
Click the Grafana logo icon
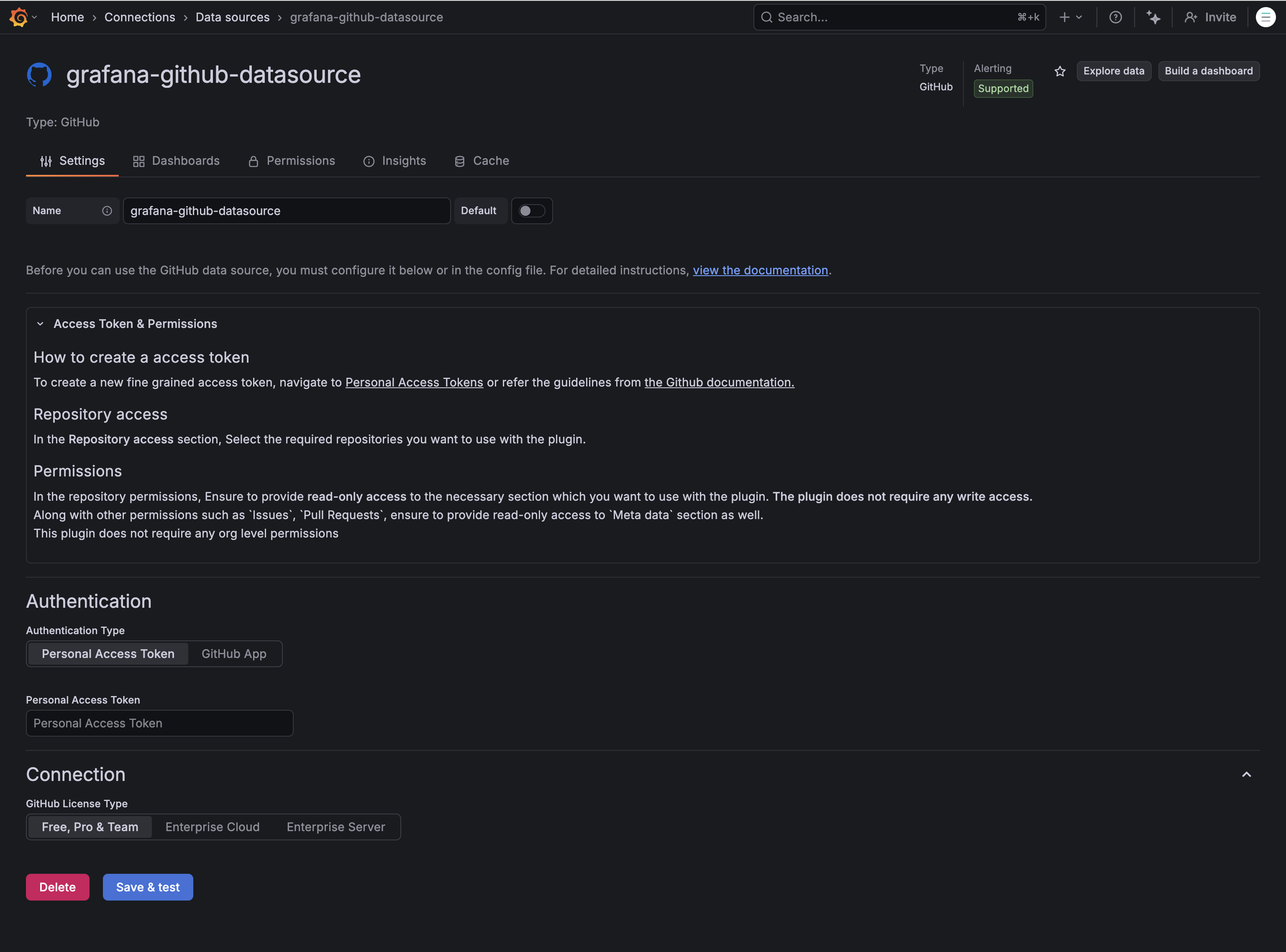[18, 17]
